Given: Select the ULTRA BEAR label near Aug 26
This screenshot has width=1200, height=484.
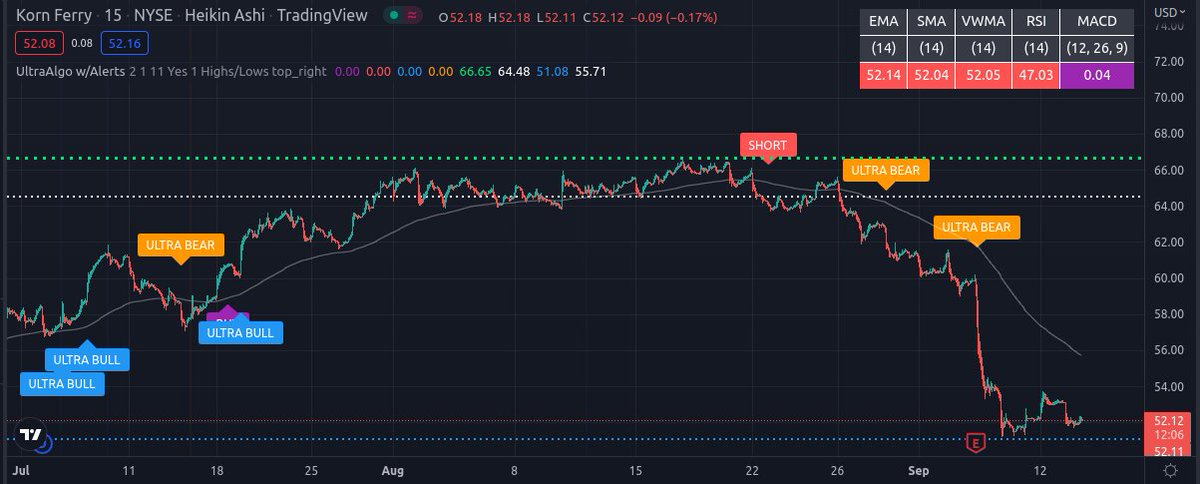Looking at the screenshot, I should pos(886,170).
